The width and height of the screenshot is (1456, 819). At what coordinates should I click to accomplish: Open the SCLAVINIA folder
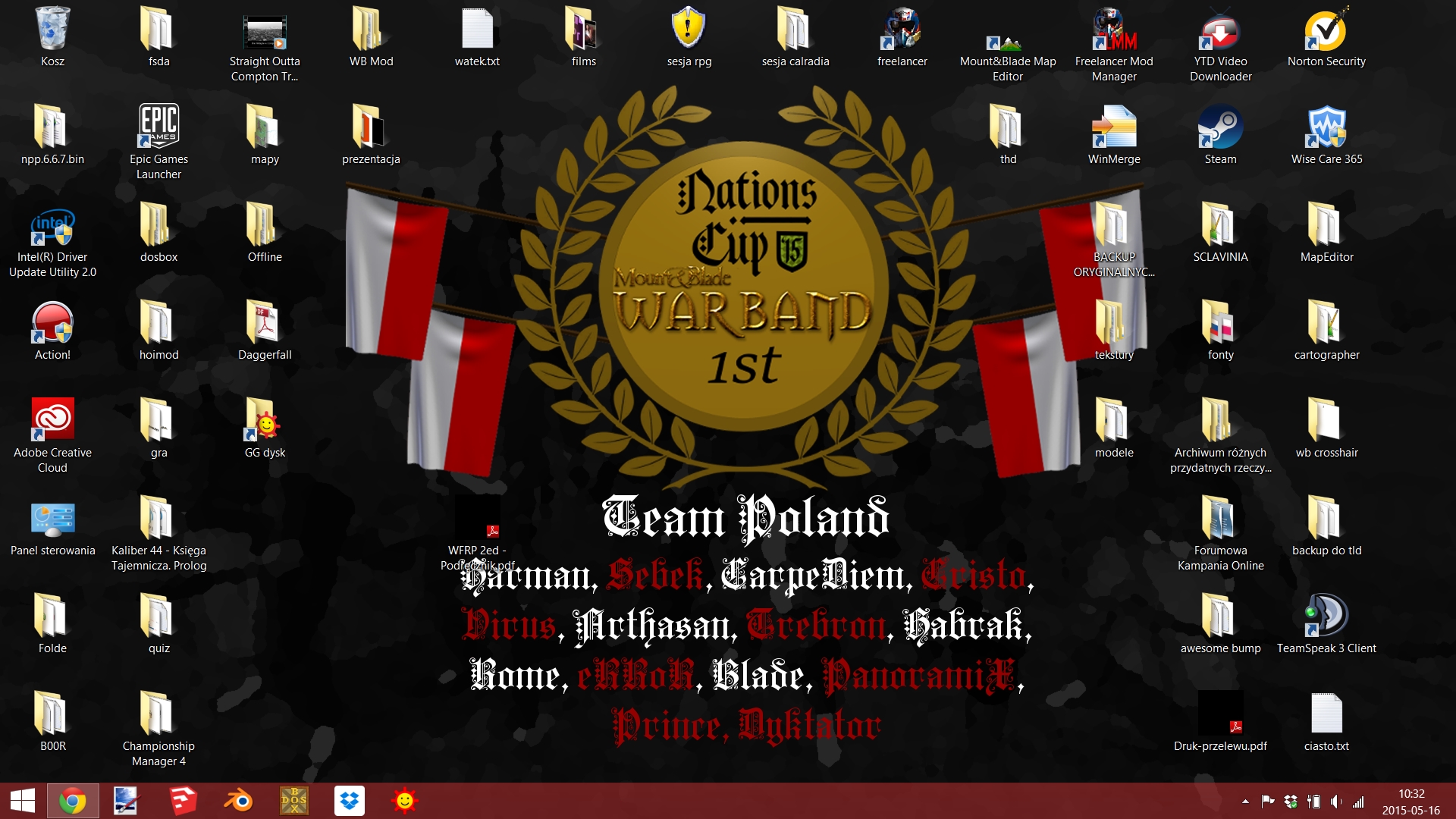click(1220, 233)
